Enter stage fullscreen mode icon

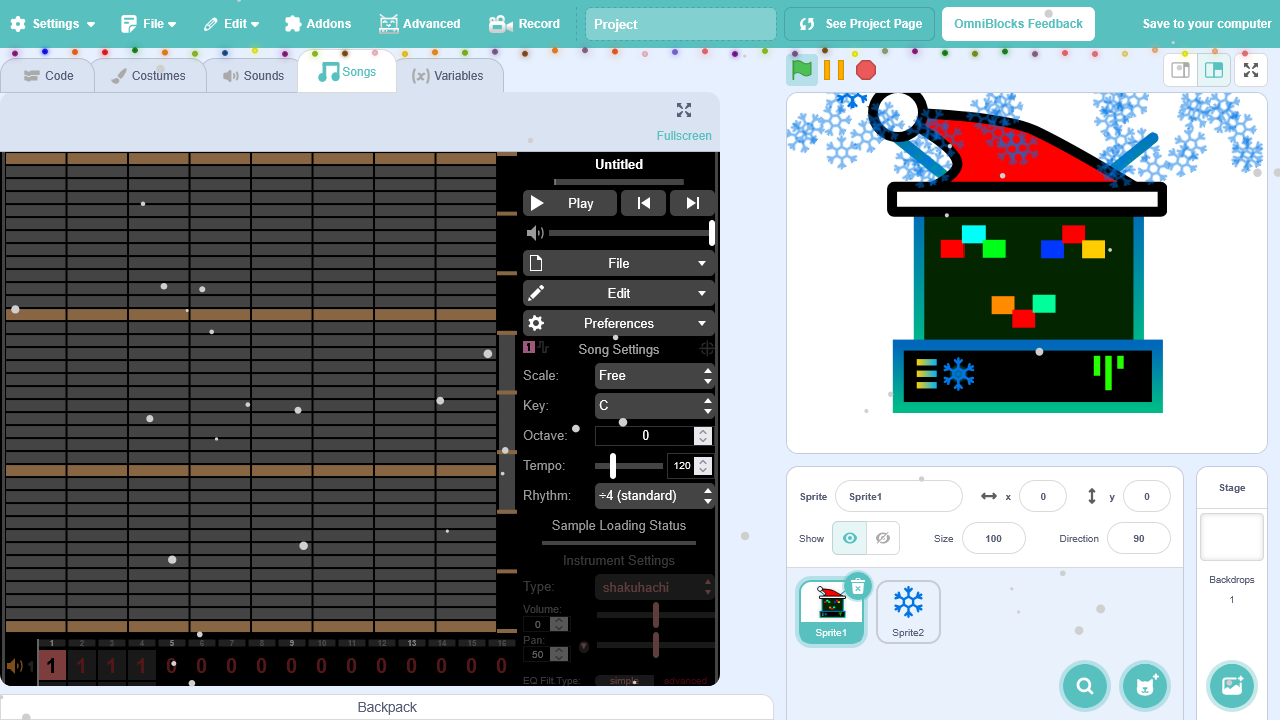pyautogui.click(x=1251, y=70)
